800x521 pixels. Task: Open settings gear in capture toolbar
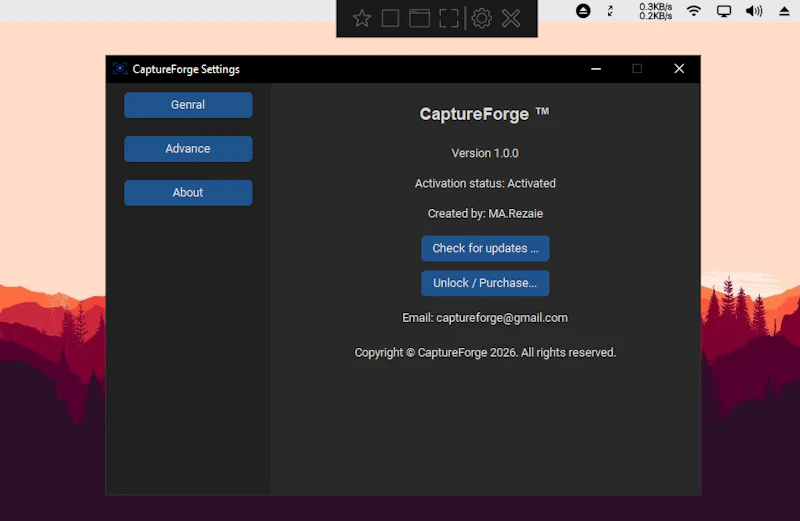point(482,18)
